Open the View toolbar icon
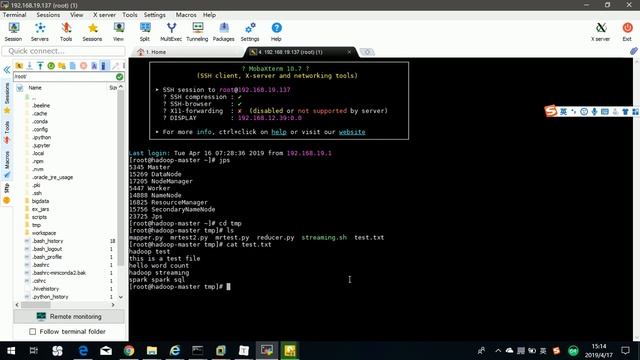This screenshot has height=360, width=640. tap(118, 32)
